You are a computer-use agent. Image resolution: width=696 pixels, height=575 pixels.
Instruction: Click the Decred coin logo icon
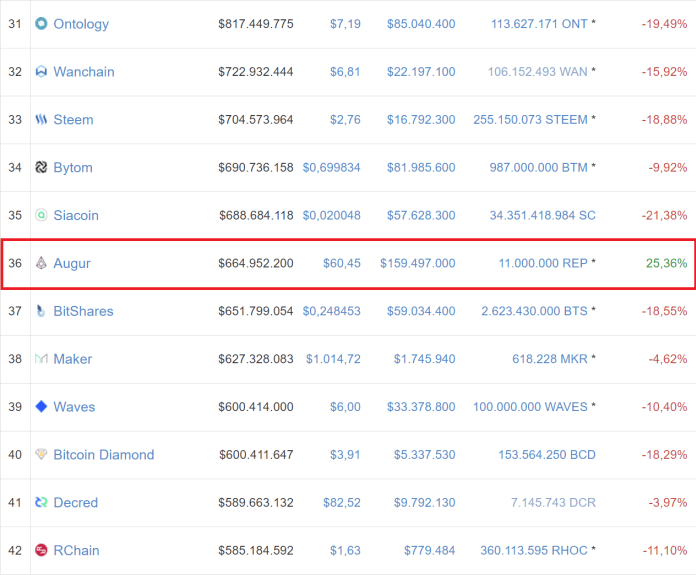coord(41,503)
